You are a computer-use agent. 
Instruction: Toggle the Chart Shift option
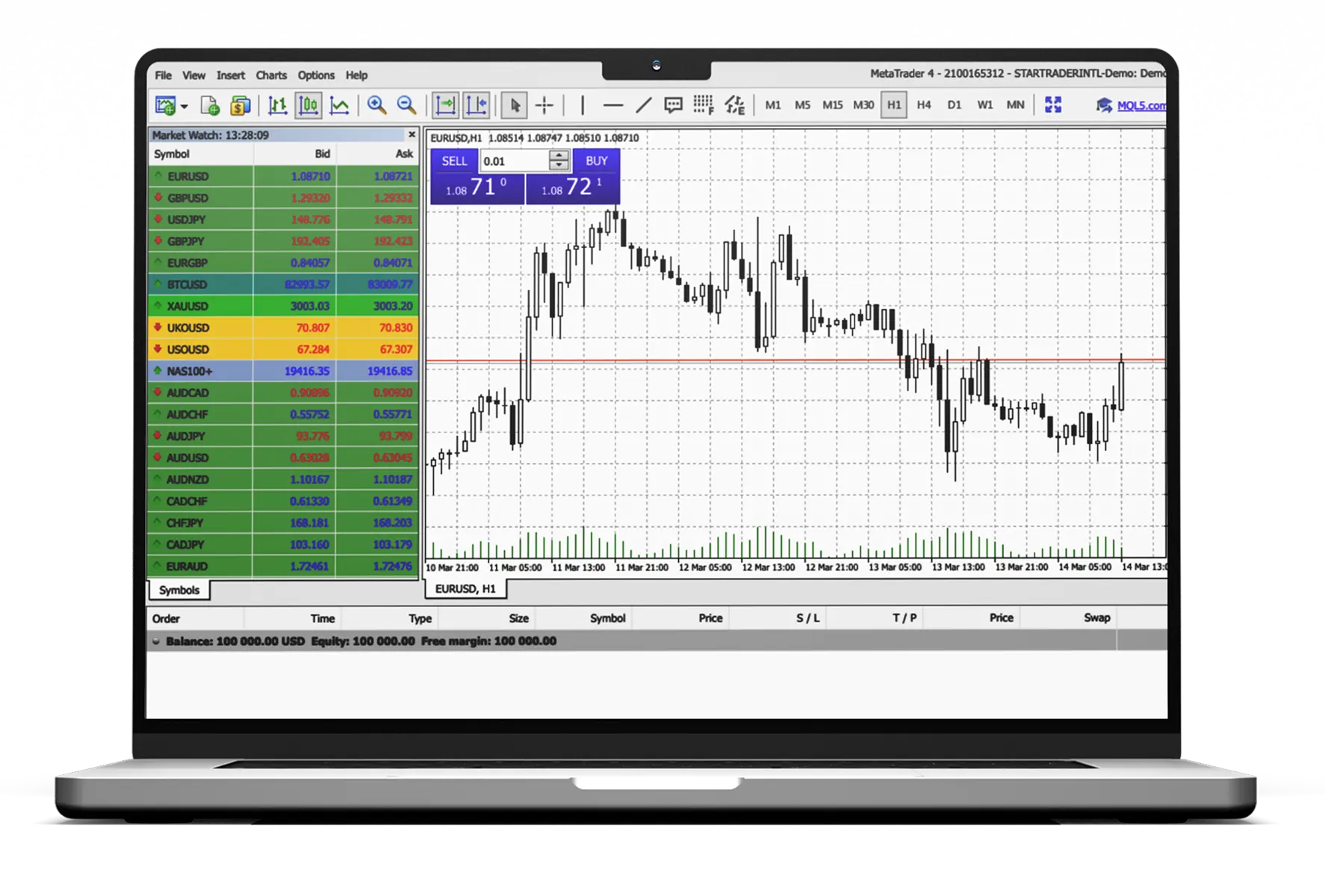pyautogui.click(x=476, y=105)
